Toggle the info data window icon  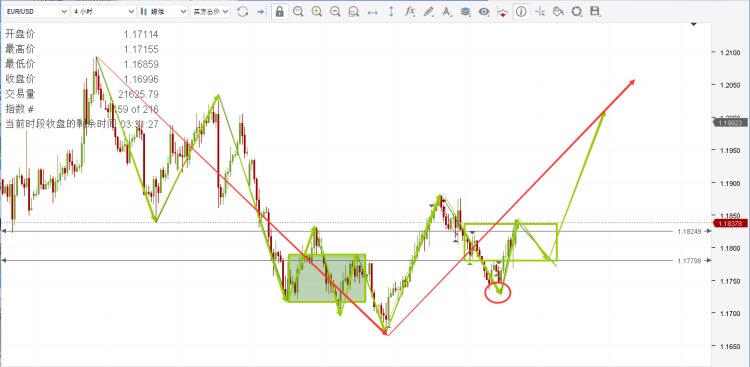point(521,12)
